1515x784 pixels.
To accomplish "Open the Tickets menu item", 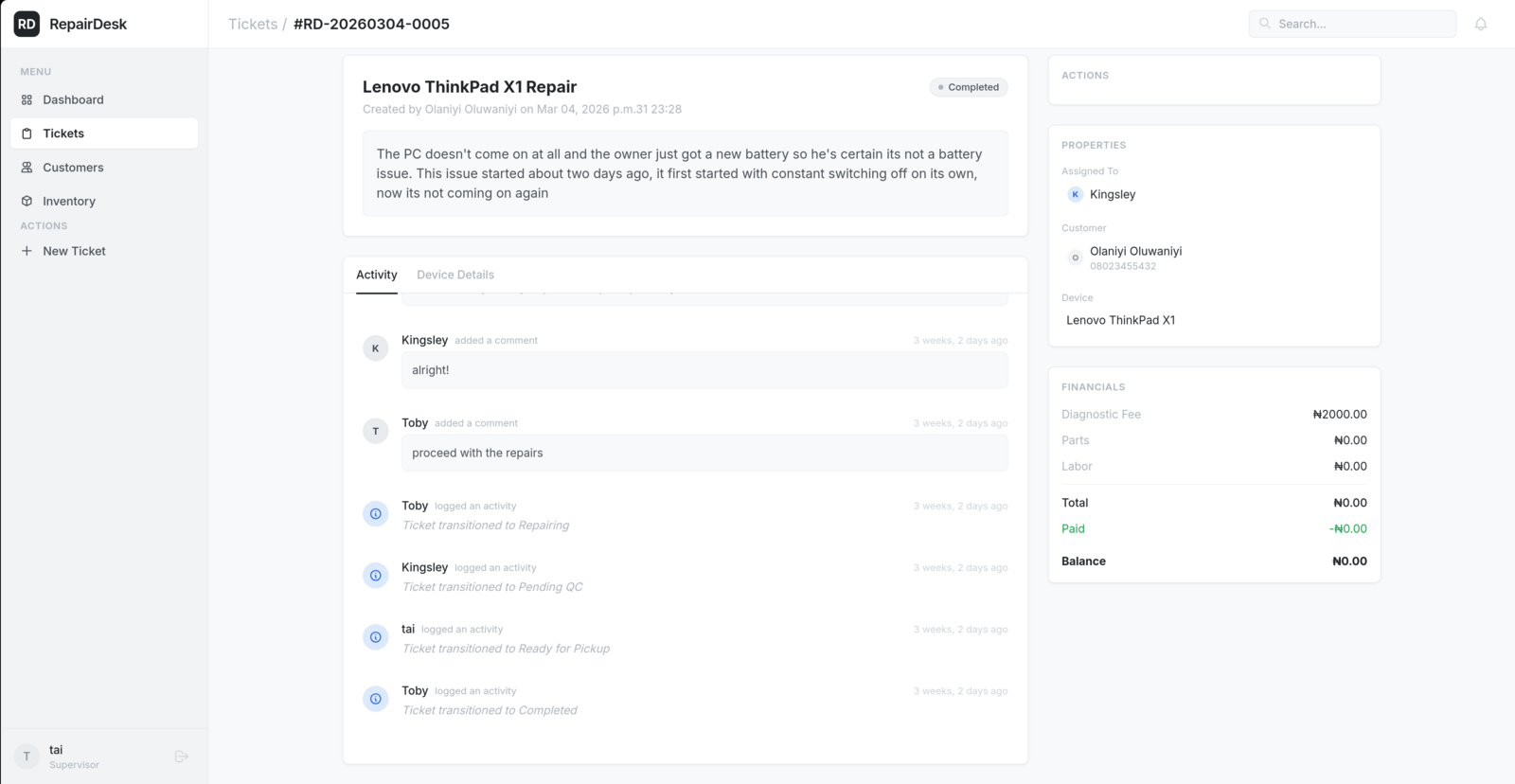I will coord(63,134).
